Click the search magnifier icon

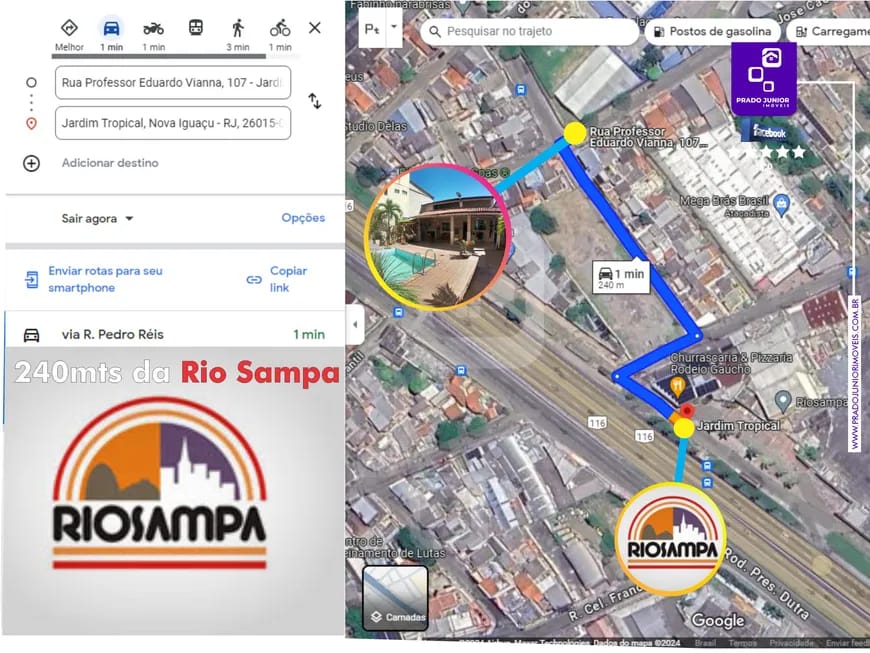435,32
